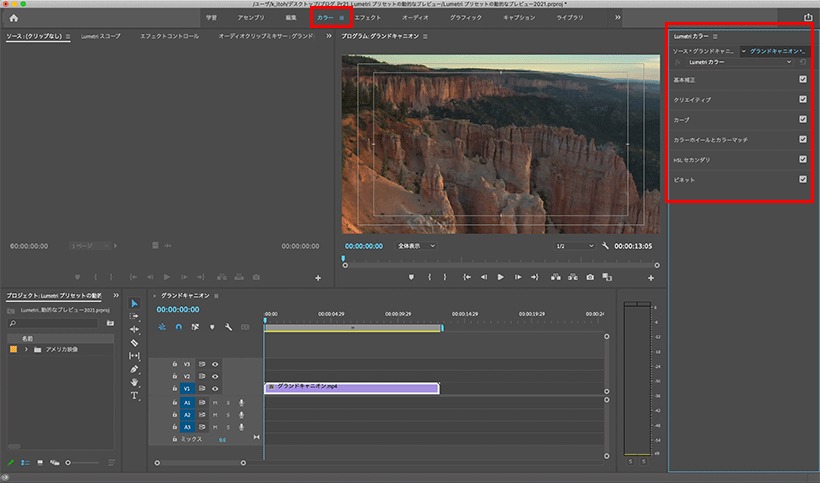Viewport: 820px width, 483px height.
Task: Click the Export Frame camera icon
Action: [x=590, y=277]
